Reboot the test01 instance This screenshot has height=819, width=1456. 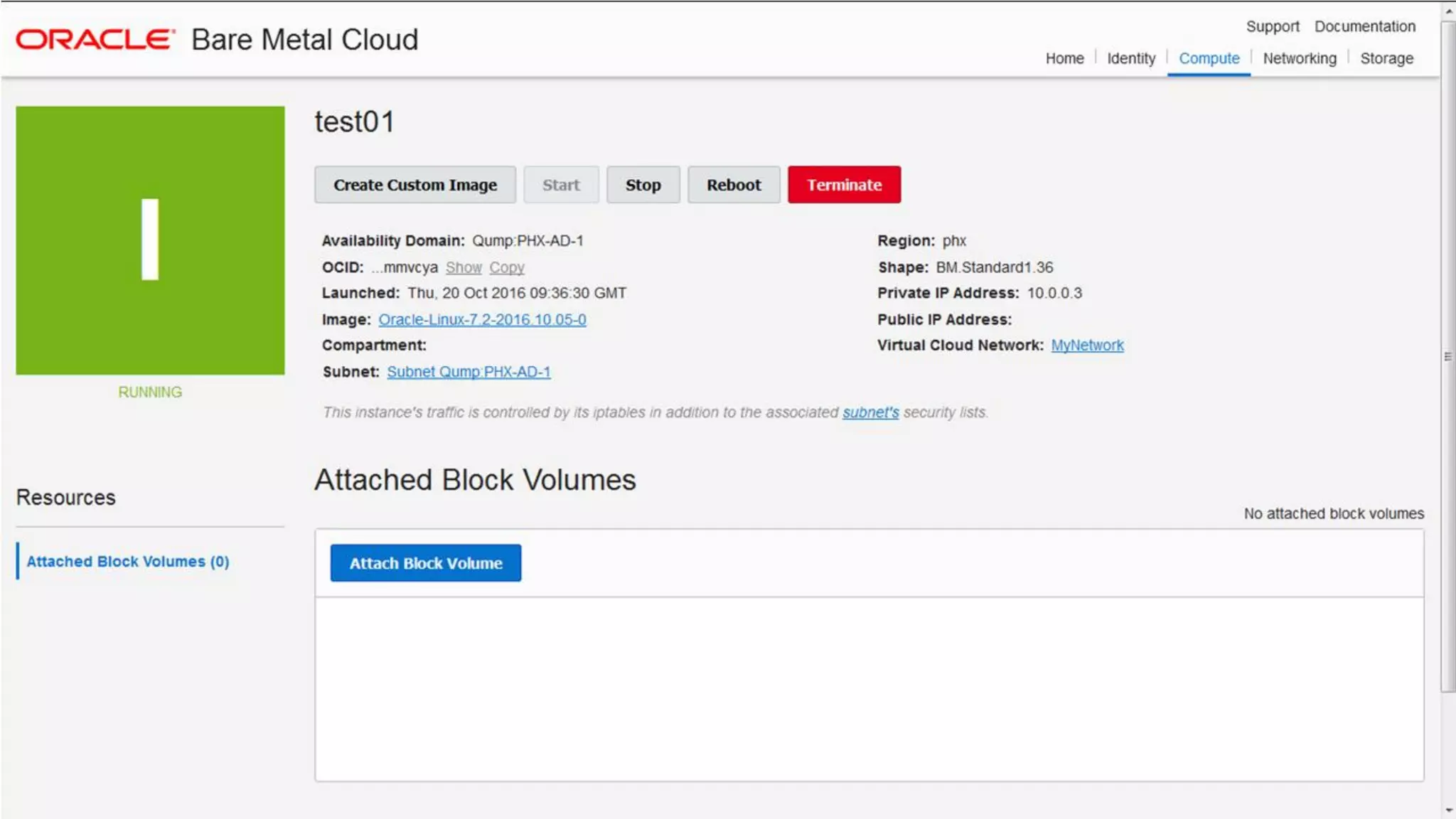click(734, 185)
